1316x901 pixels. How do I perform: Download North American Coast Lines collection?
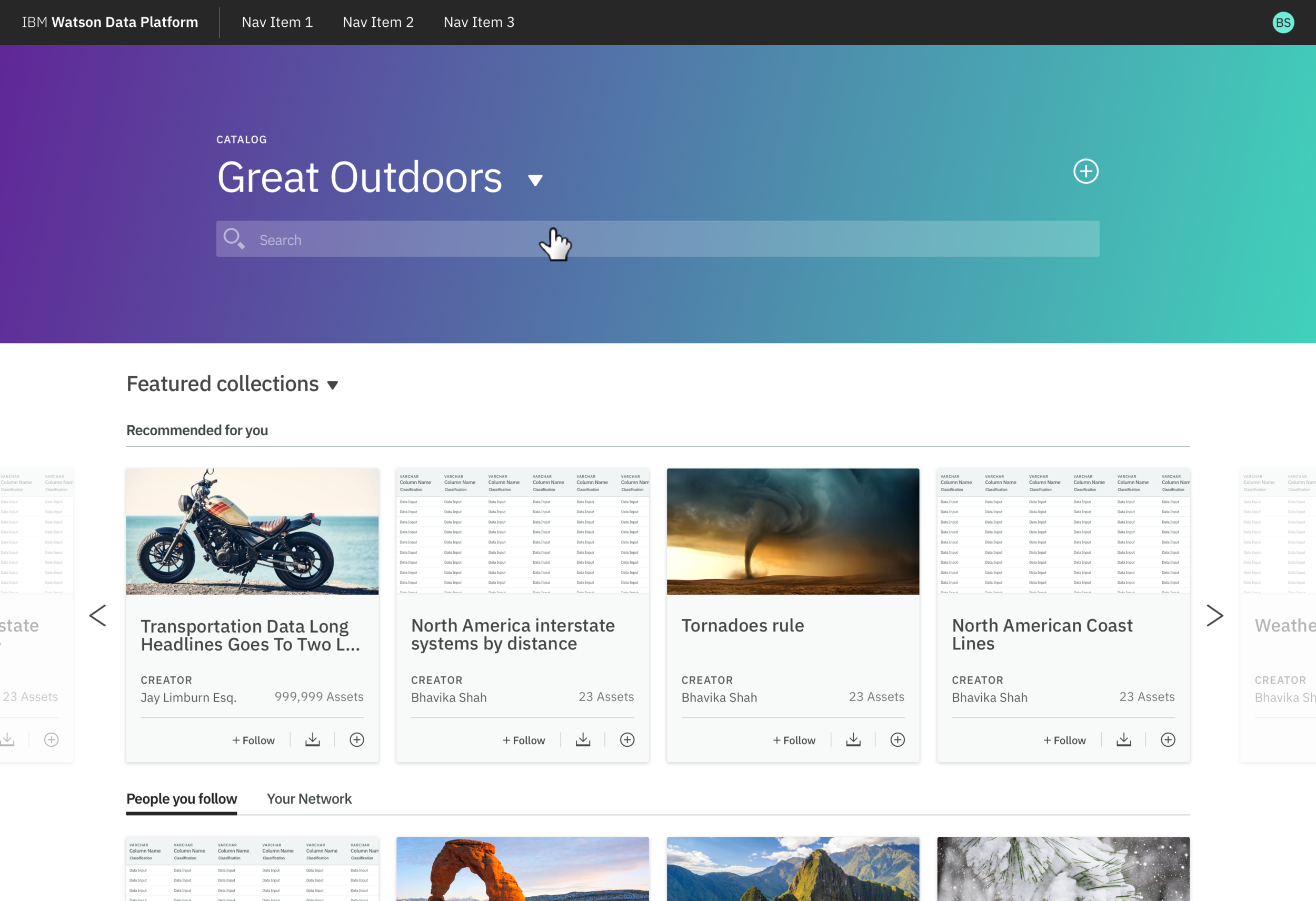(x=1124, y=739)
